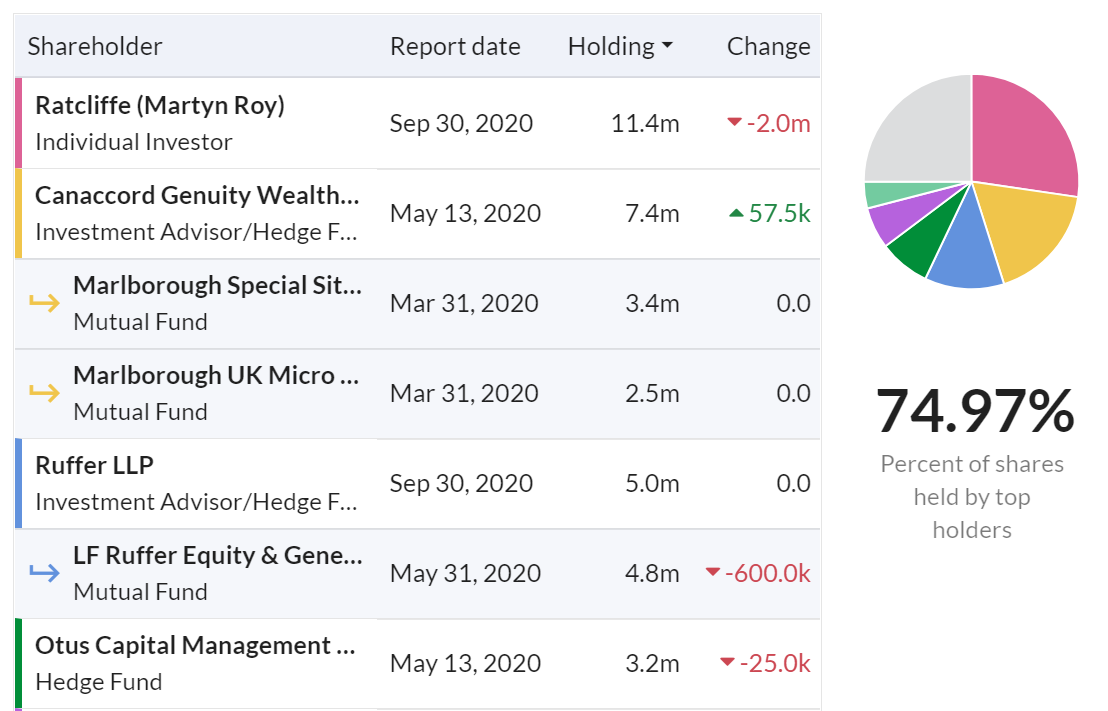This screenshot has width=1108, height=711.
Task: Sort by the Holding column dropdown arrow
Action: 667,47
